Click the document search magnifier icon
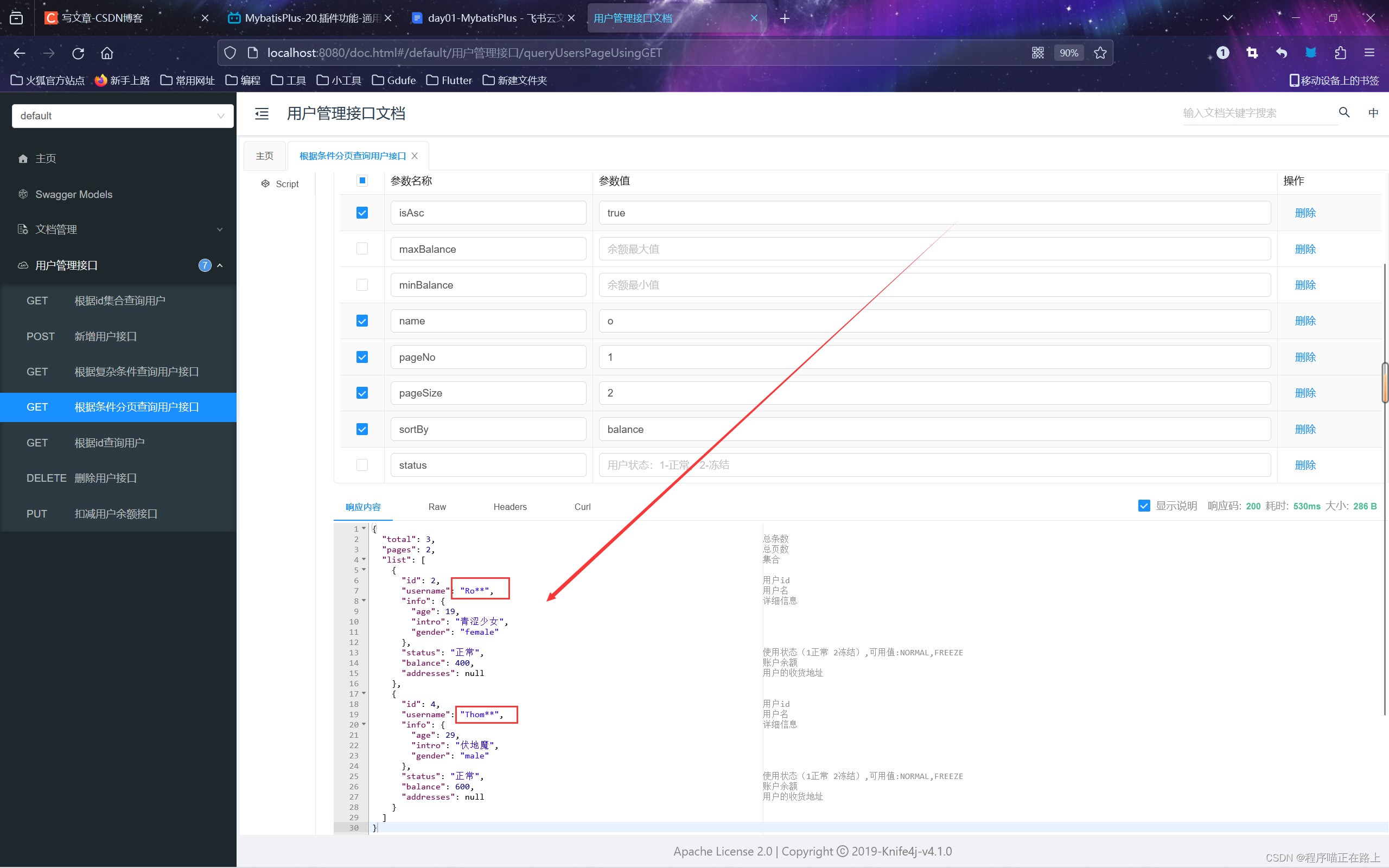The width and height of the screenshot is (1389, 868). tap(1343, 112)
